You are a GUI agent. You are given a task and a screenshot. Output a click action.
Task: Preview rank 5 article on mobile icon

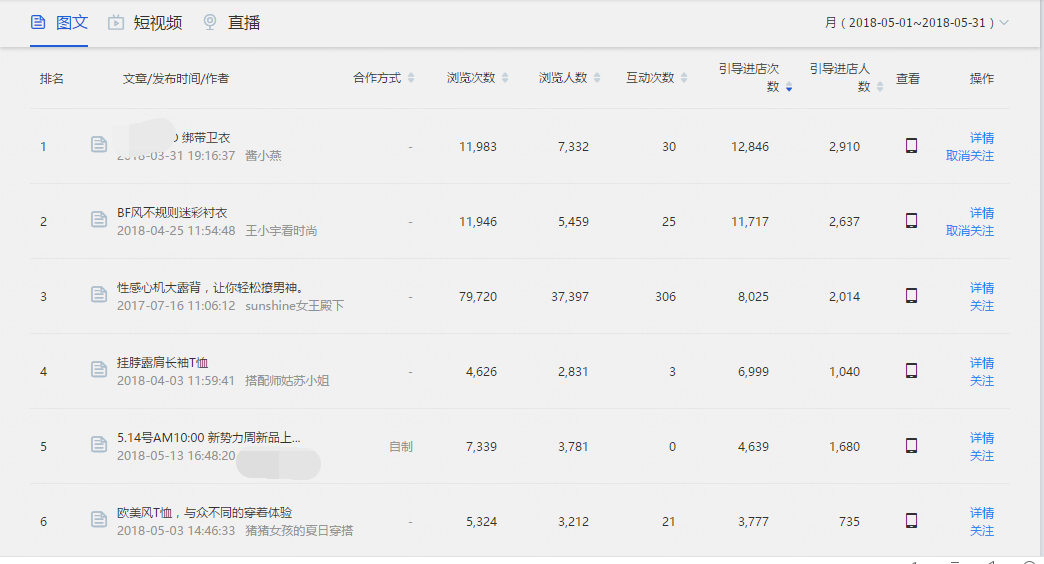coord(912,445)
